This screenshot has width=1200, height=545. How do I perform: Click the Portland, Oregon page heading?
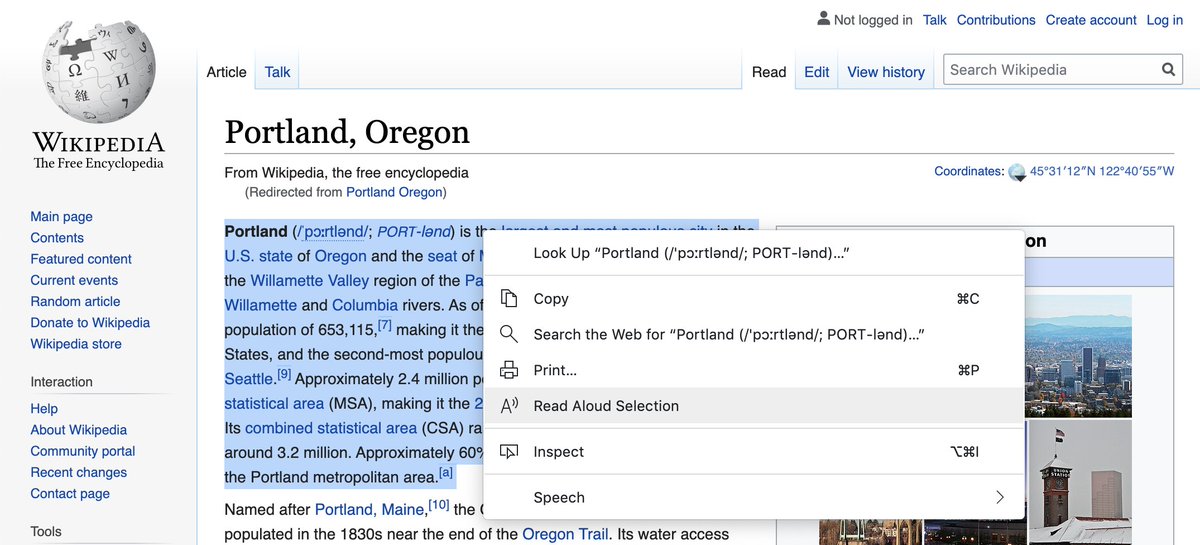(347, 132)
